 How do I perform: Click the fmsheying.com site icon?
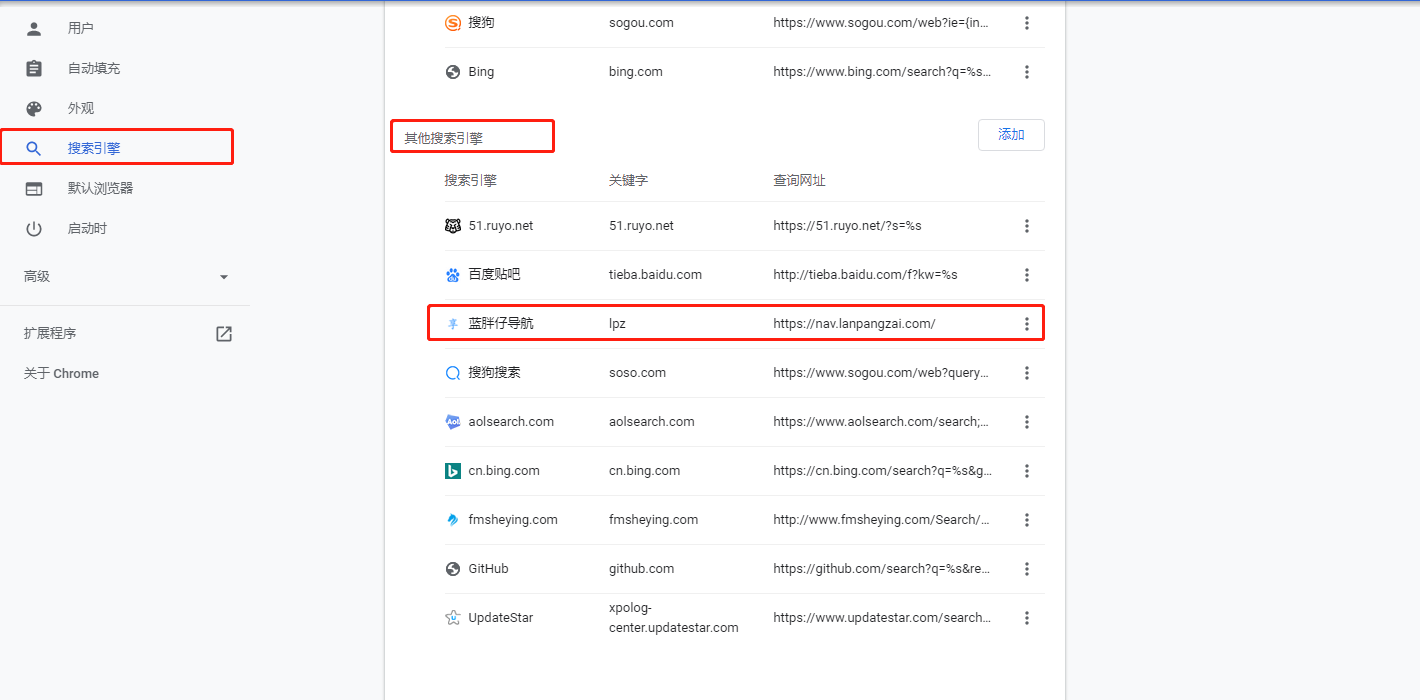click(453, 519)
